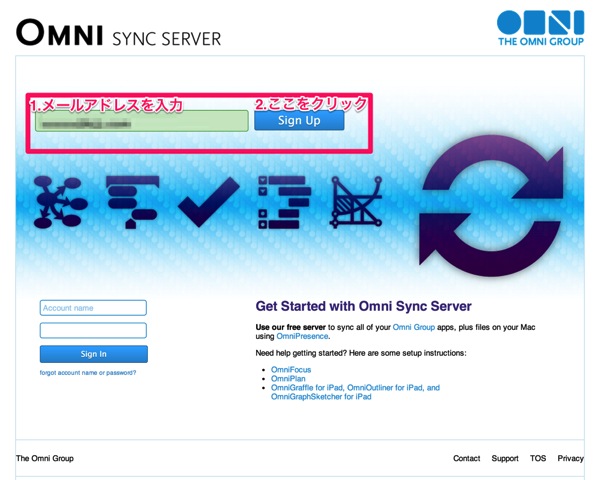
Task: Open forgot account name or password link
Action: [88, 372]
